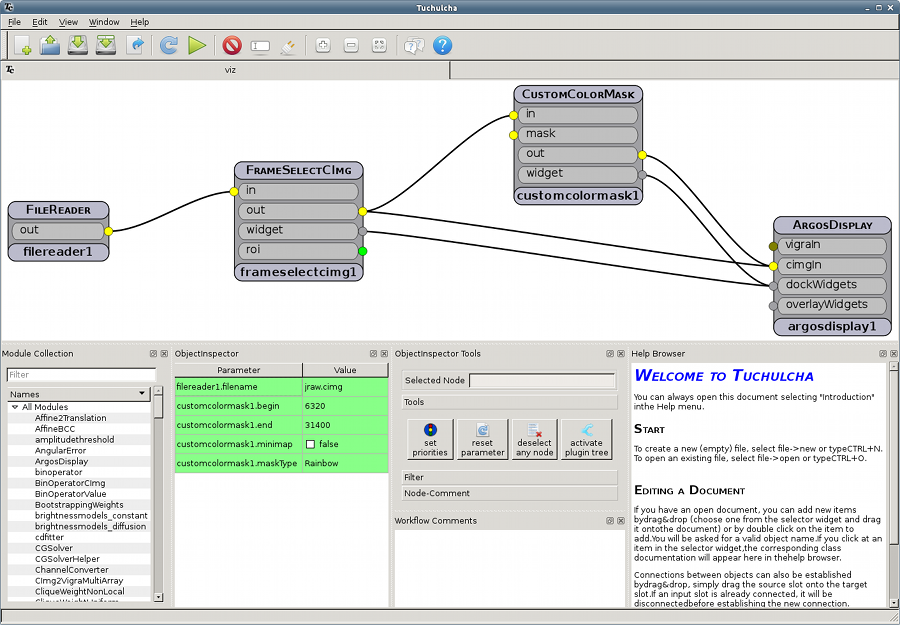
Task: Expand the Filter section in ObjectInspector Tools
Action: (x=509, y=477)
